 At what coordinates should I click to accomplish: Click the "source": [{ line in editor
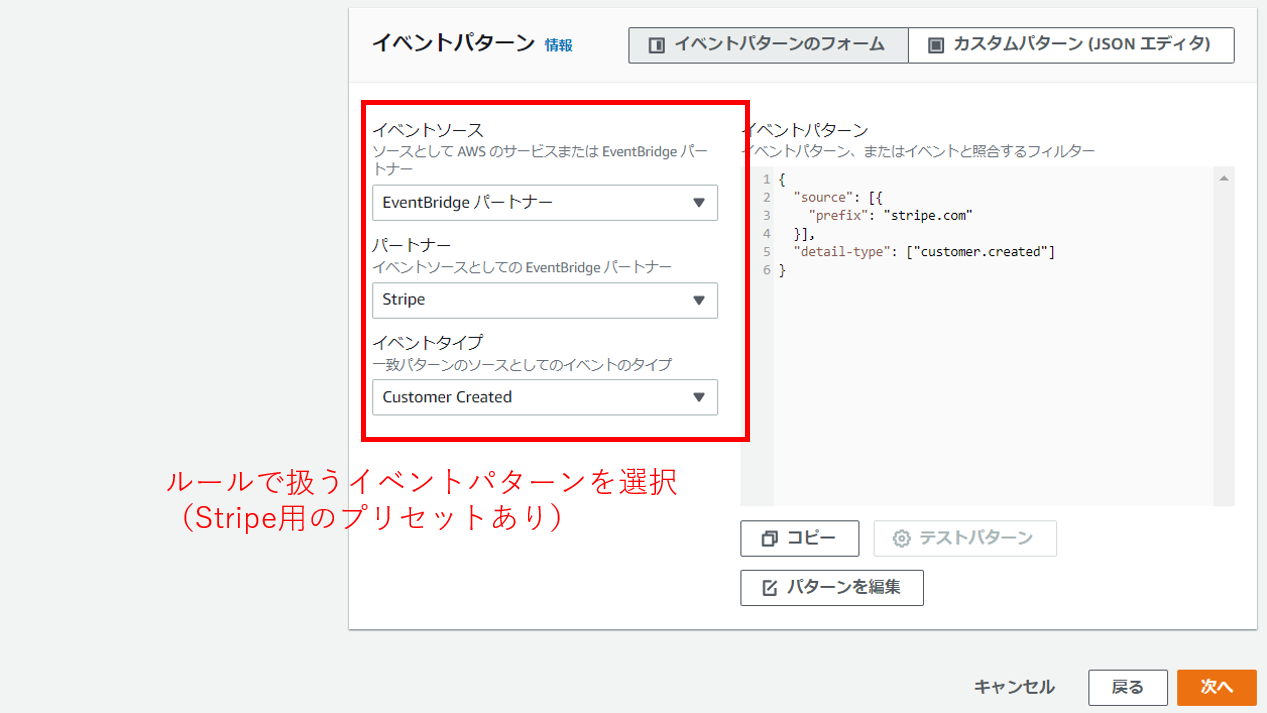836,197
